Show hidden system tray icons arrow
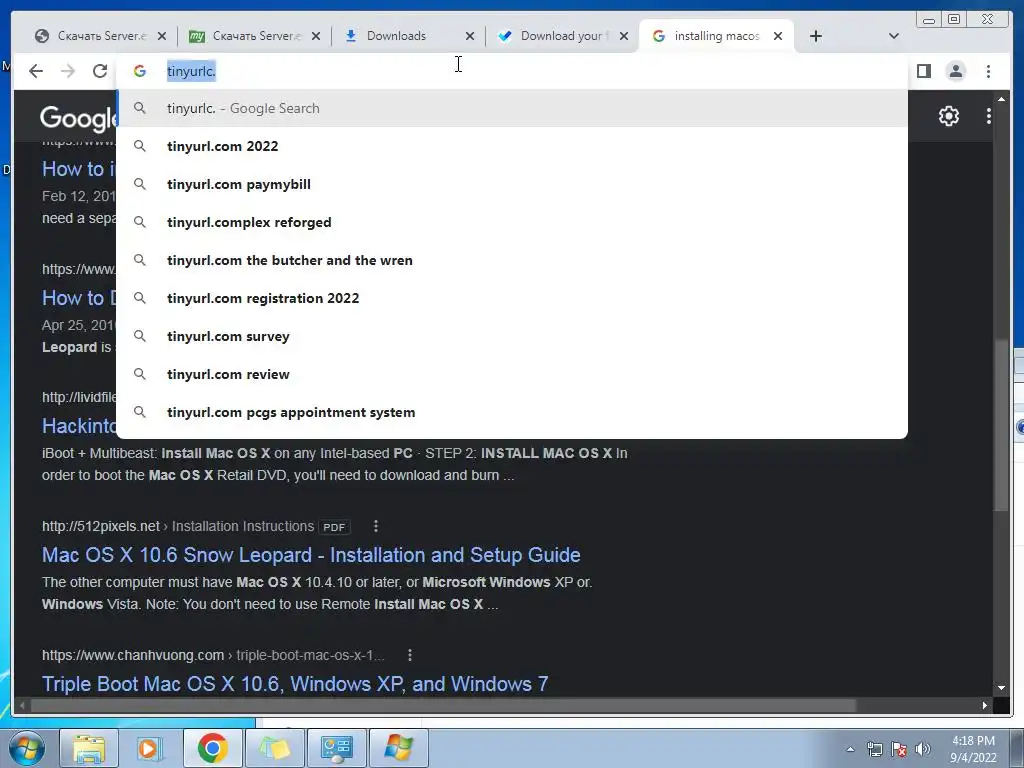This screenshot has height=768, width=1024. pyautogui.click(x=850, y=750)
